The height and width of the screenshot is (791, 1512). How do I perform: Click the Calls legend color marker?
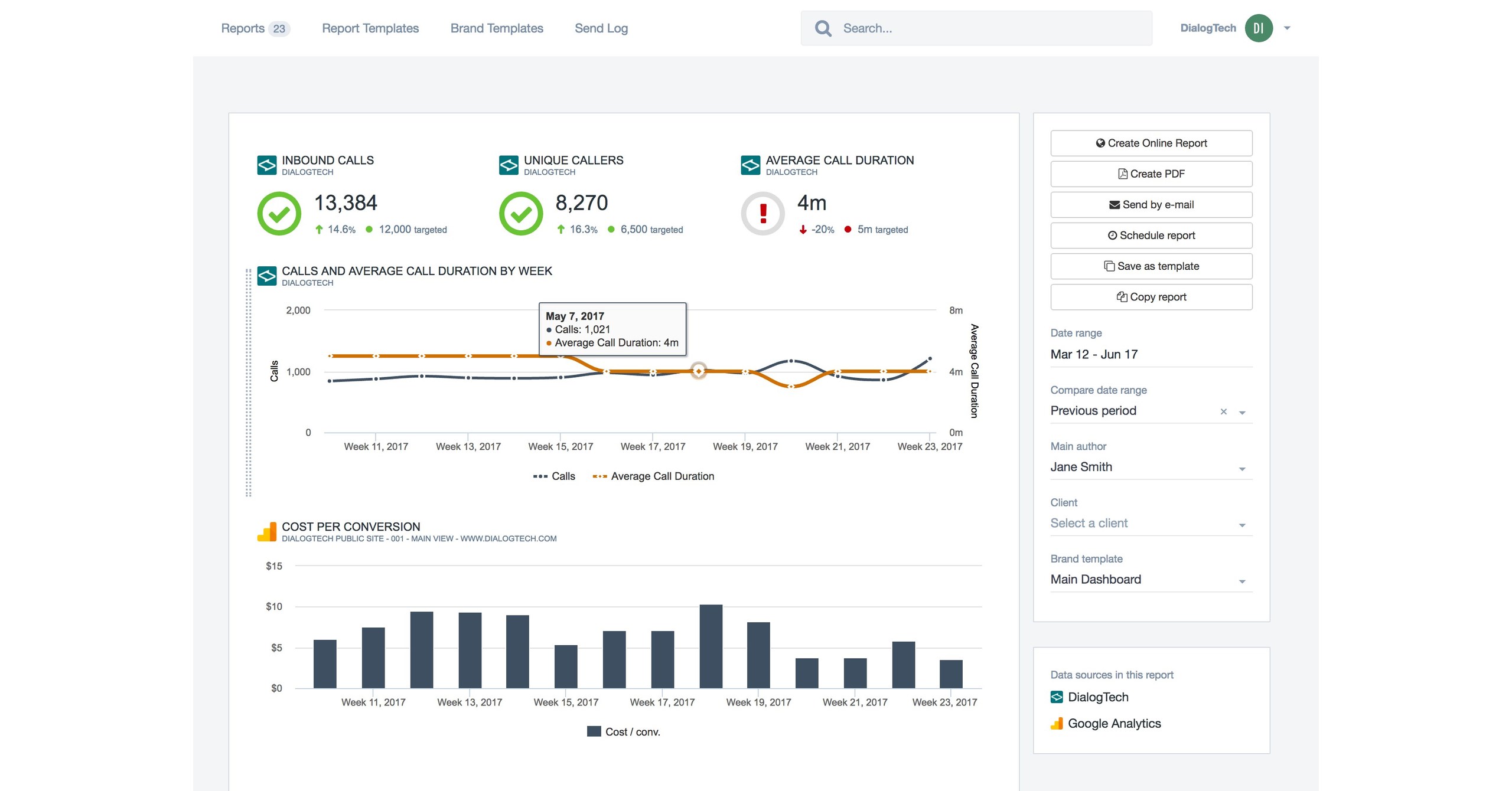(x=540, y=476)
